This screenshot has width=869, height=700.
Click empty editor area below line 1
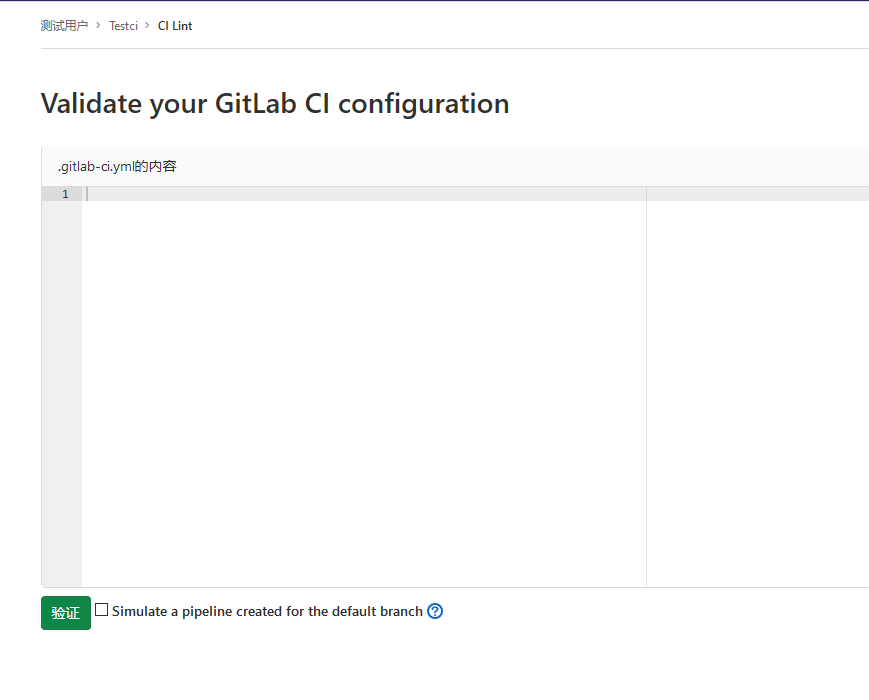pyautogui.click(x=364, y=394)
